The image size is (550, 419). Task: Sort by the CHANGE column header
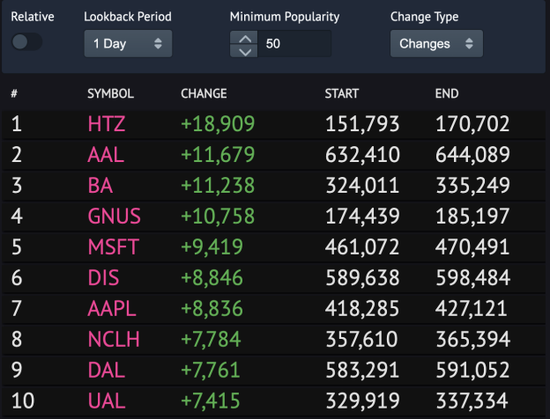pos(204,94)
